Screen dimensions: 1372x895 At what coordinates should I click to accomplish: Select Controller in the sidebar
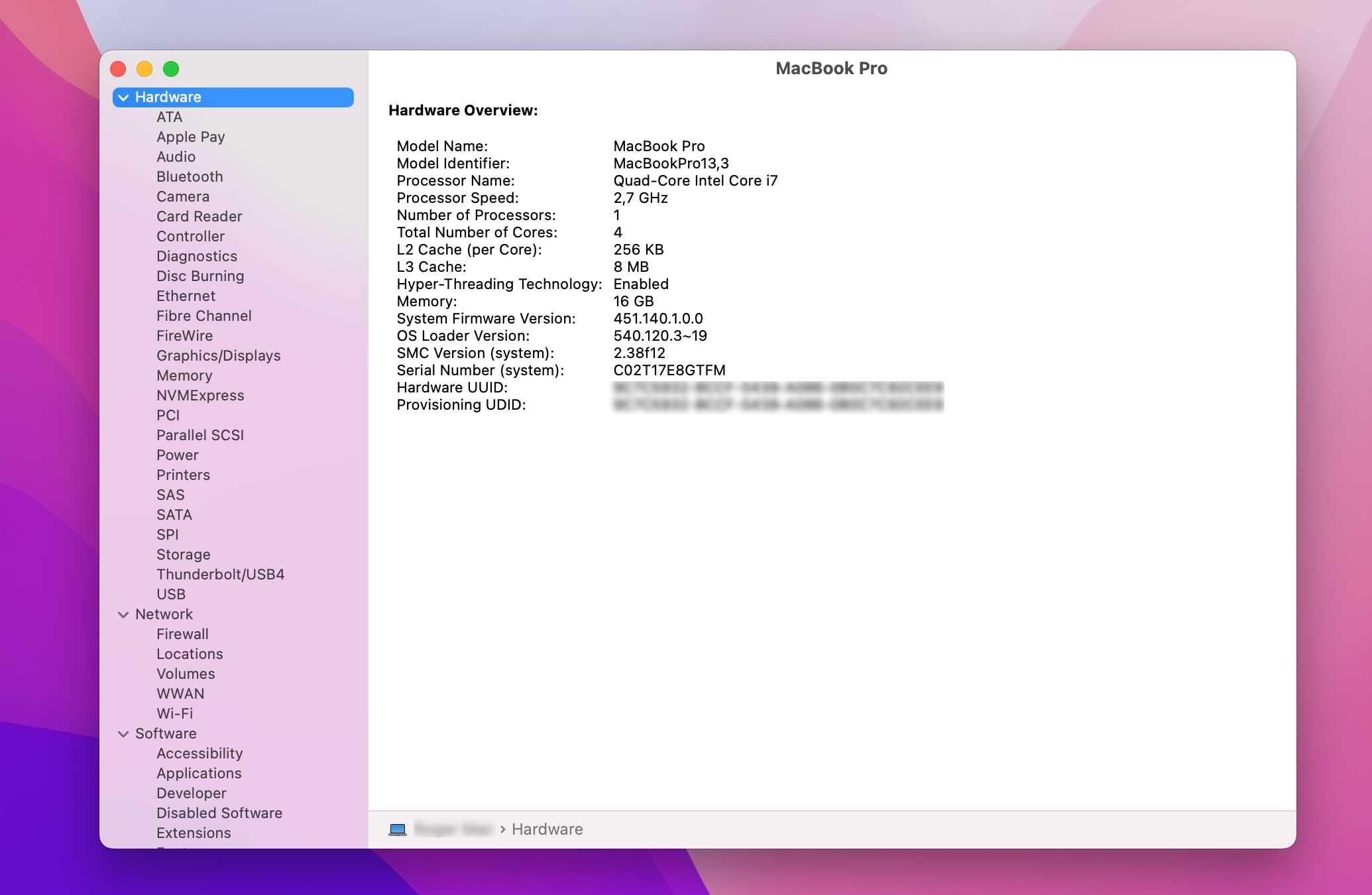(191, 237)
